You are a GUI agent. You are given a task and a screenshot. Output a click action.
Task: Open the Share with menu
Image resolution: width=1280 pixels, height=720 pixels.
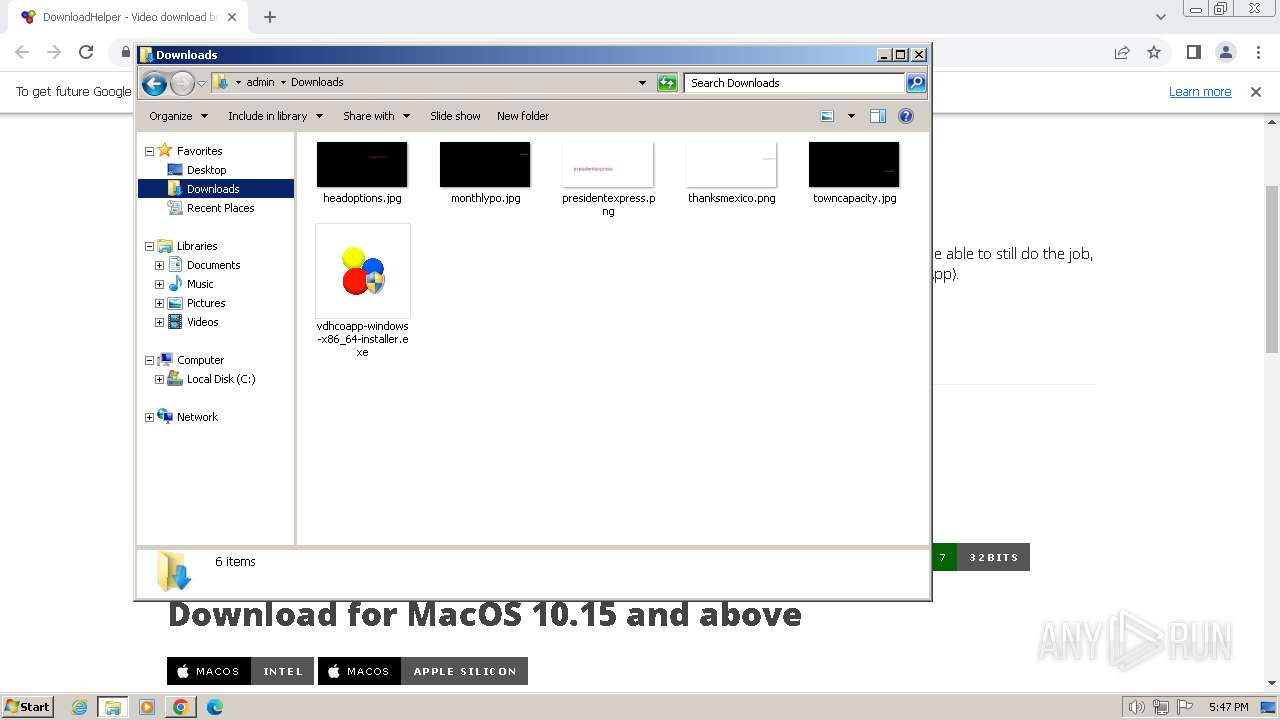[x=377, y=116]
